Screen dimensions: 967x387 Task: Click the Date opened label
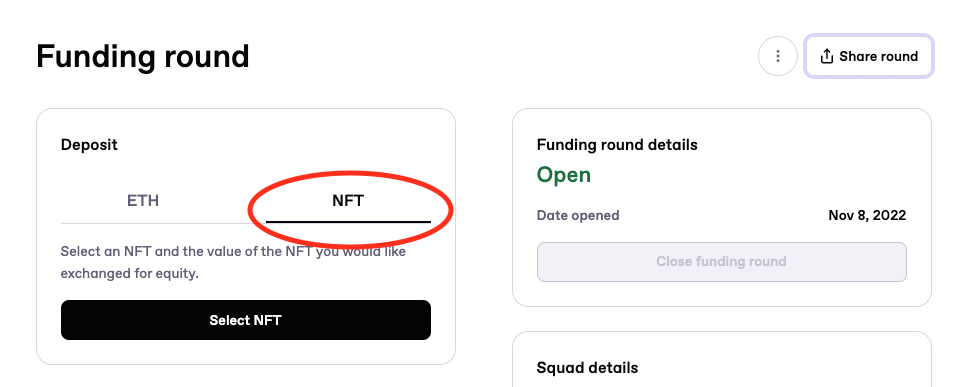click(578, 216)
